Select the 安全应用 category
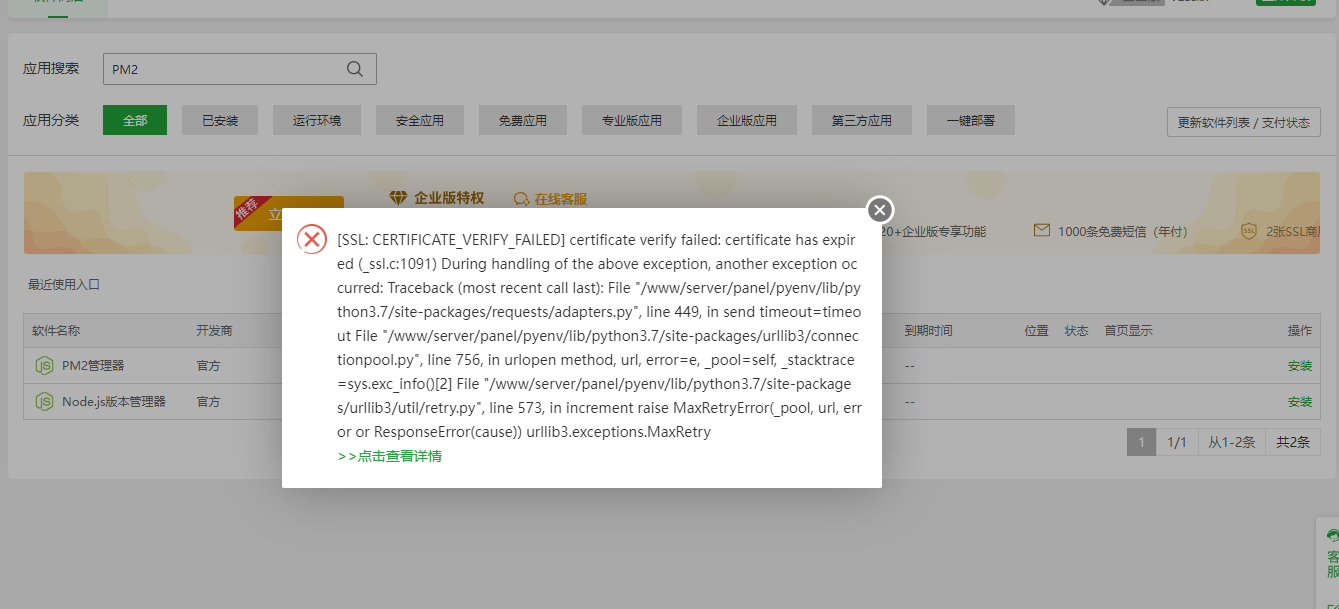This screenshot has height=609, width=1339. (x=420, y=120)
